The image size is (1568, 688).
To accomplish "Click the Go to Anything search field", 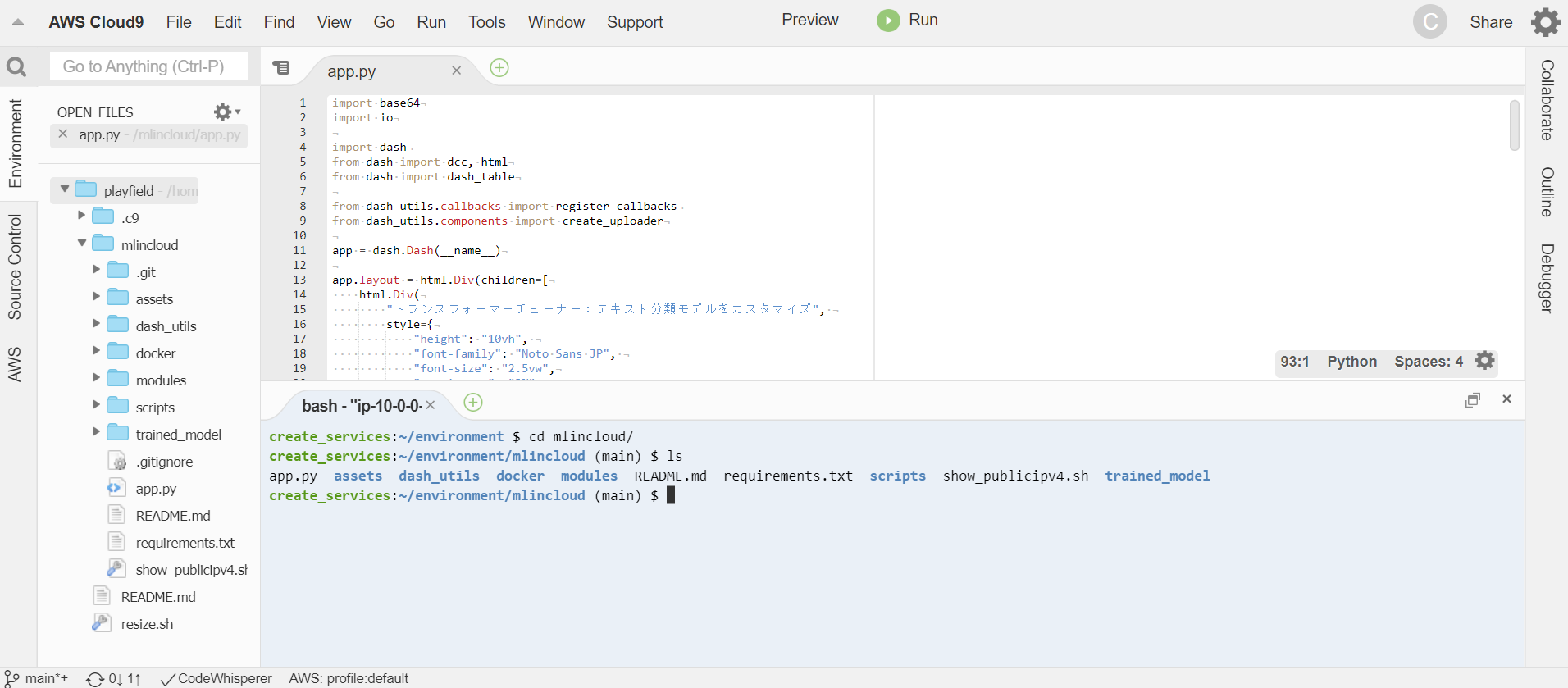I will pyautogui.click(x=149, y=66).
